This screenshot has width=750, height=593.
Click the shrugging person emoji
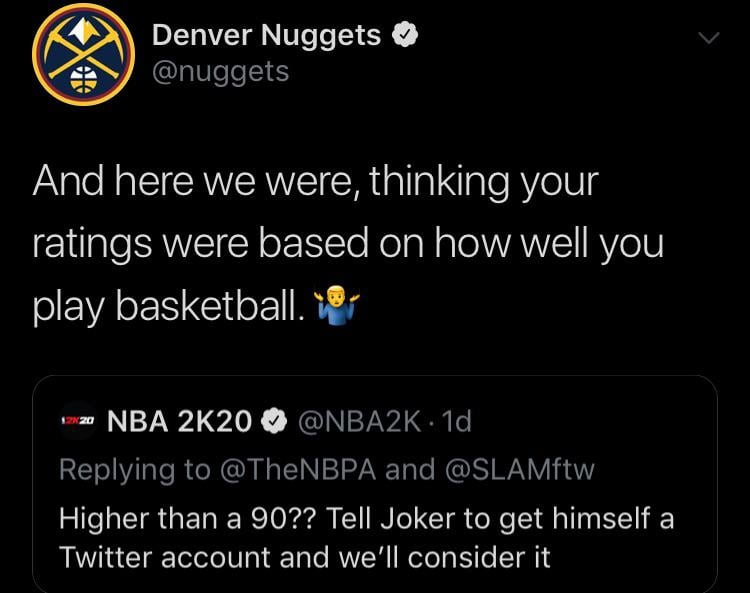click(x=336, y=310)
